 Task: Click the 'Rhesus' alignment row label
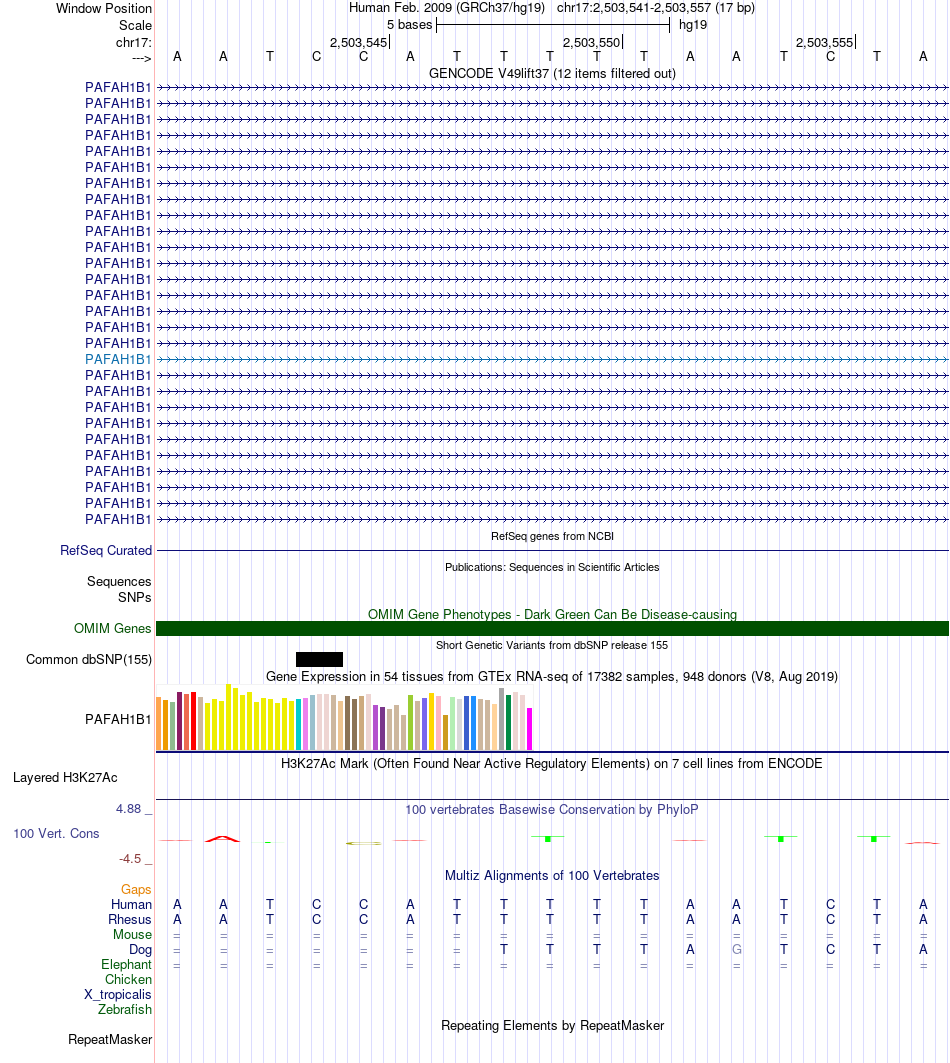click(x=130, y=919)
